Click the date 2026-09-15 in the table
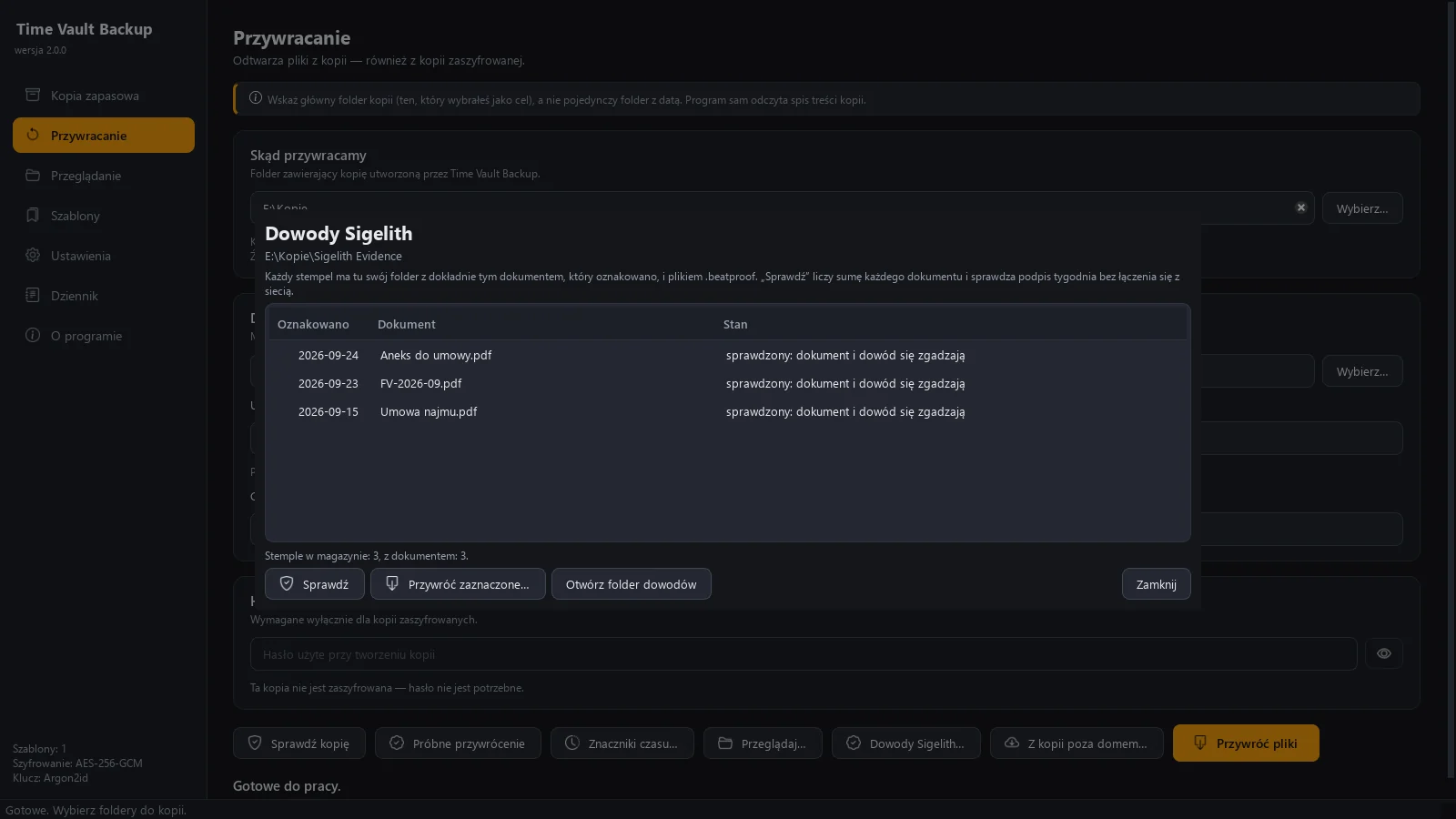Image resolution: width=1456 pixels, height=819 pixels. [329, 412]
